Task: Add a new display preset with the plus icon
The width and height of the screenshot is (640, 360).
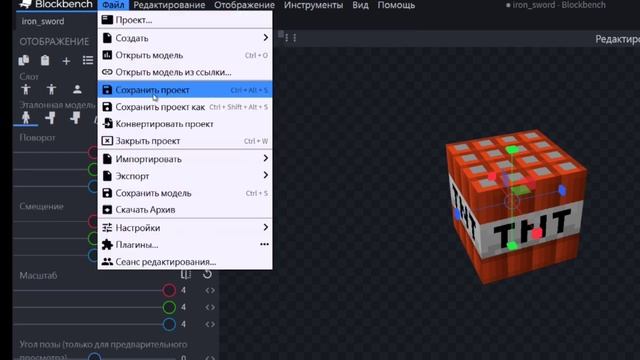Action: (66, 61)
